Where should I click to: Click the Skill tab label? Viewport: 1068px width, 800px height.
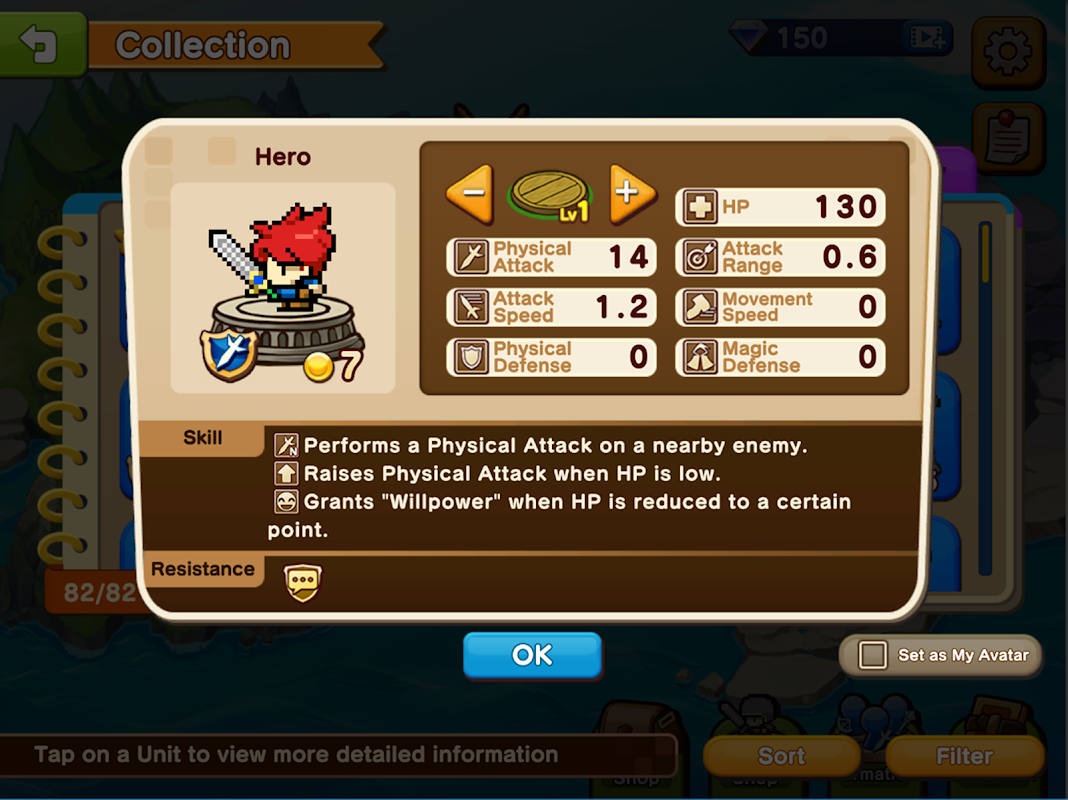[x=202, y=438]
